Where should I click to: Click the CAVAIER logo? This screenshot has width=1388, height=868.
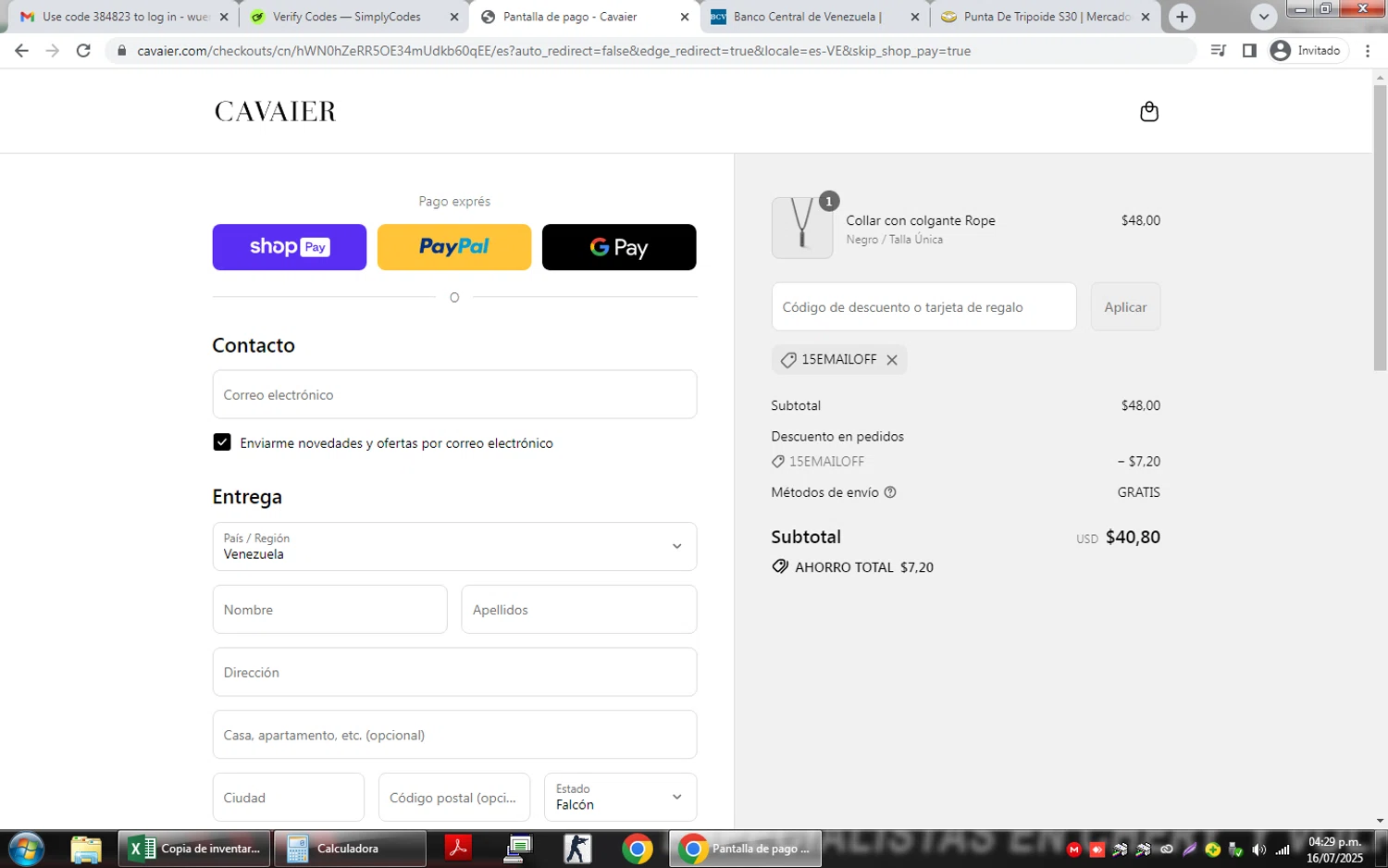coord(276,111)
